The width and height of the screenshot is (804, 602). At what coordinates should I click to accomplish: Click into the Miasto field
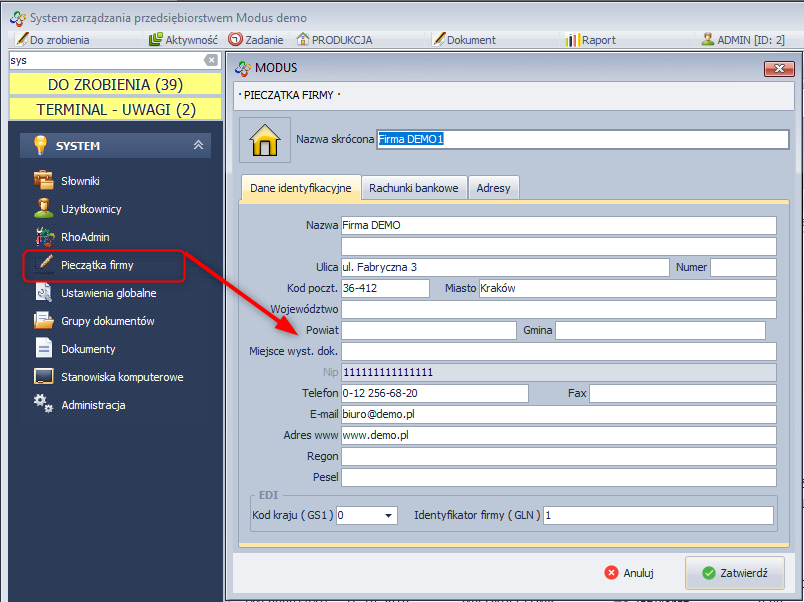pos(627,289)
